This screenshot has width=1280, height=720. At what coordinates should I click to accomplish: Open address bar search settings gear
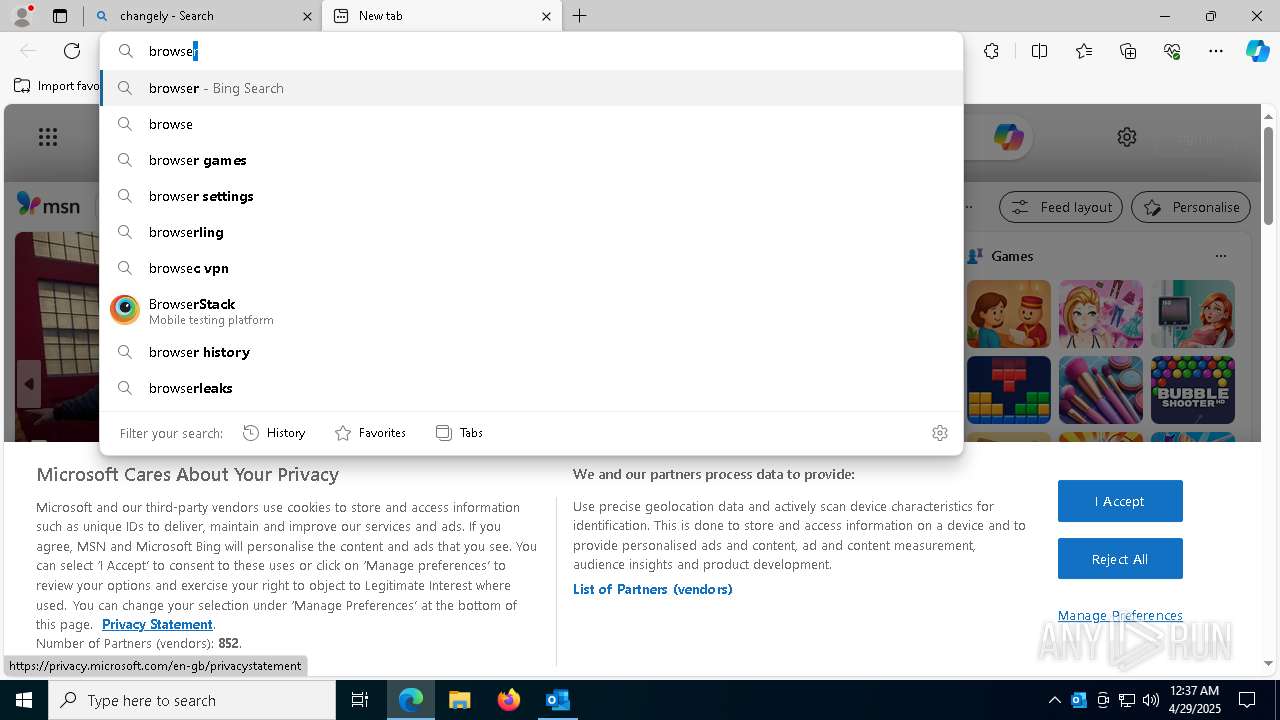(x=940, y=433)
